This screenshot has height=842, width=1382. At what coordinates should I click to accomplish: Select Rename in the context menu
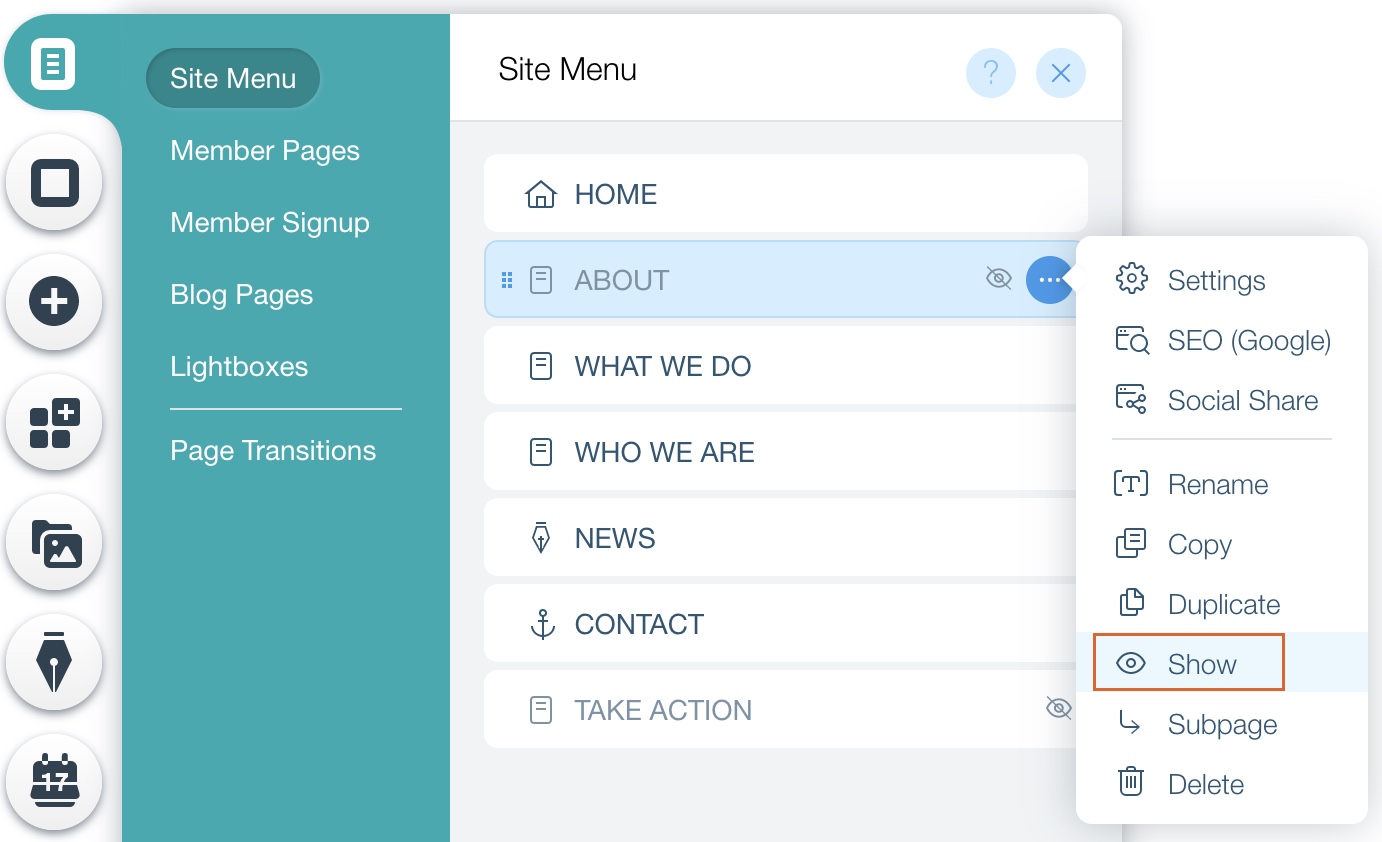click(x=1218, y=484)
